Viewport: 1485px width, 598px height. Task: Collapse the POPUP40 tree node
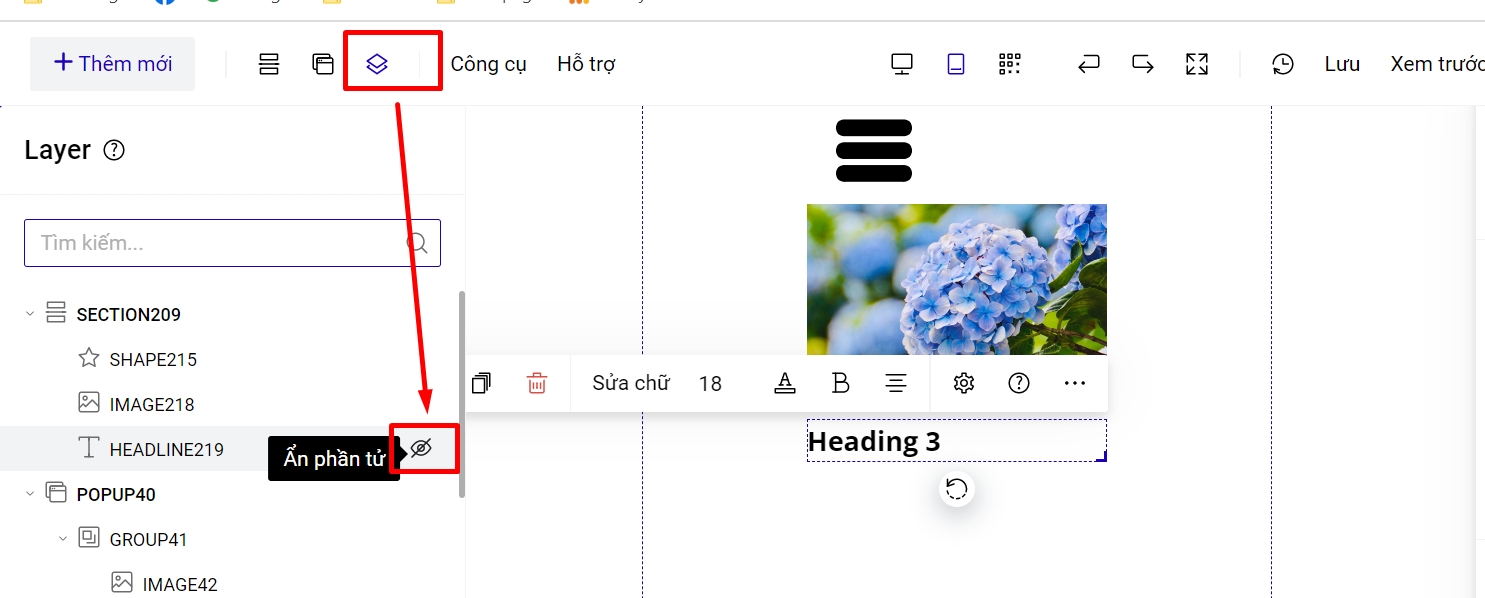(x=30, y=494)
